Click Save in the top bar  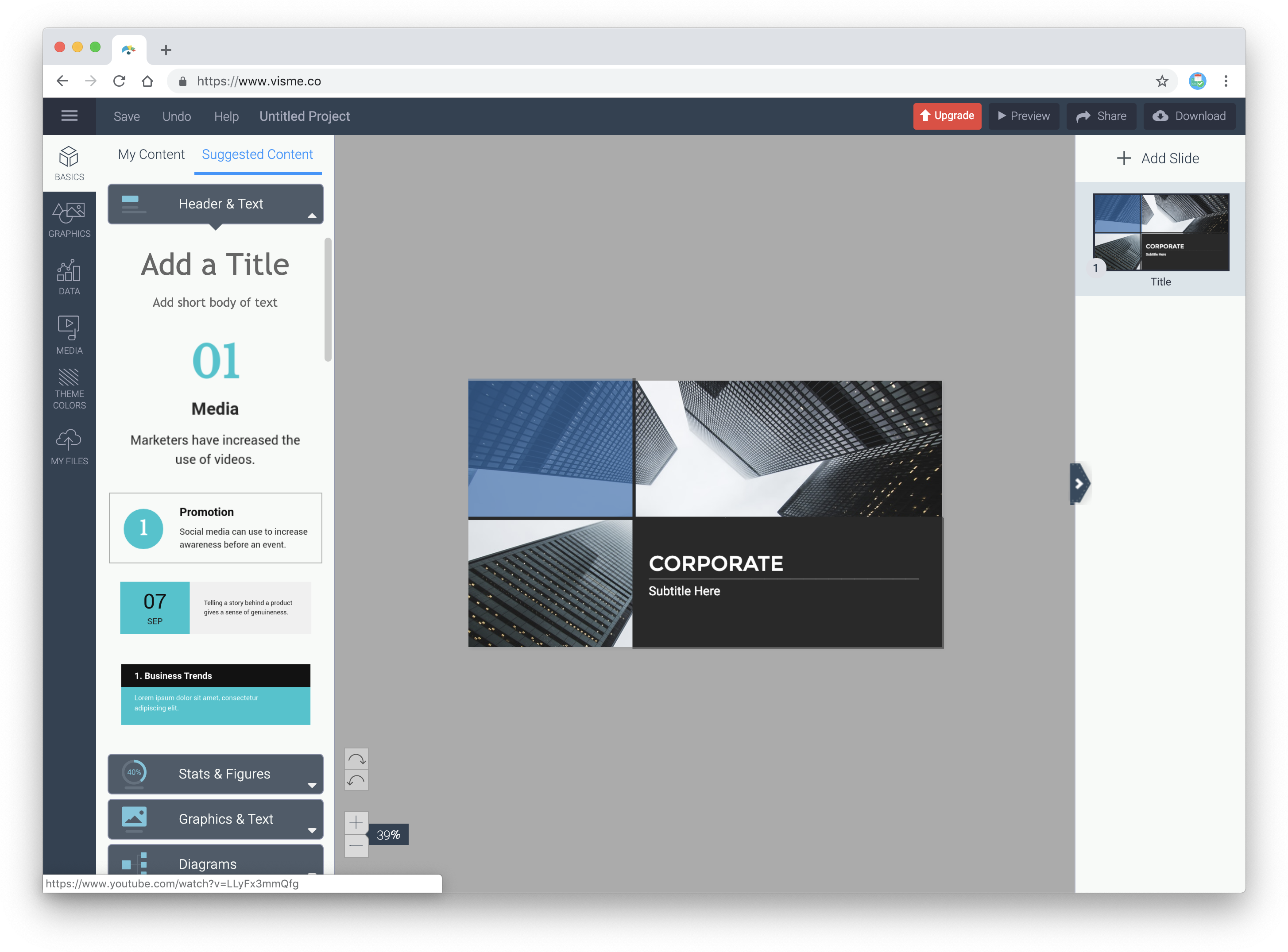[x=127, y=116]
